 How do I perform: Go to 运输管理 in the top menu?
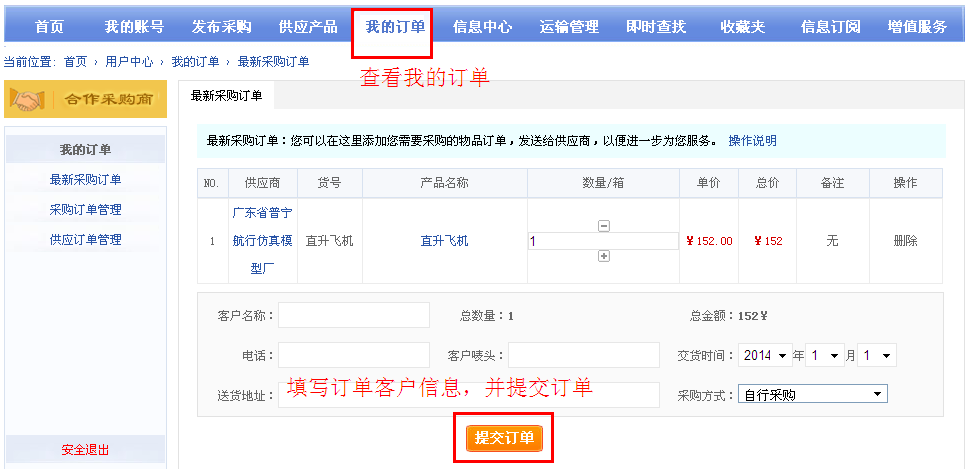(x=569, y=27)
